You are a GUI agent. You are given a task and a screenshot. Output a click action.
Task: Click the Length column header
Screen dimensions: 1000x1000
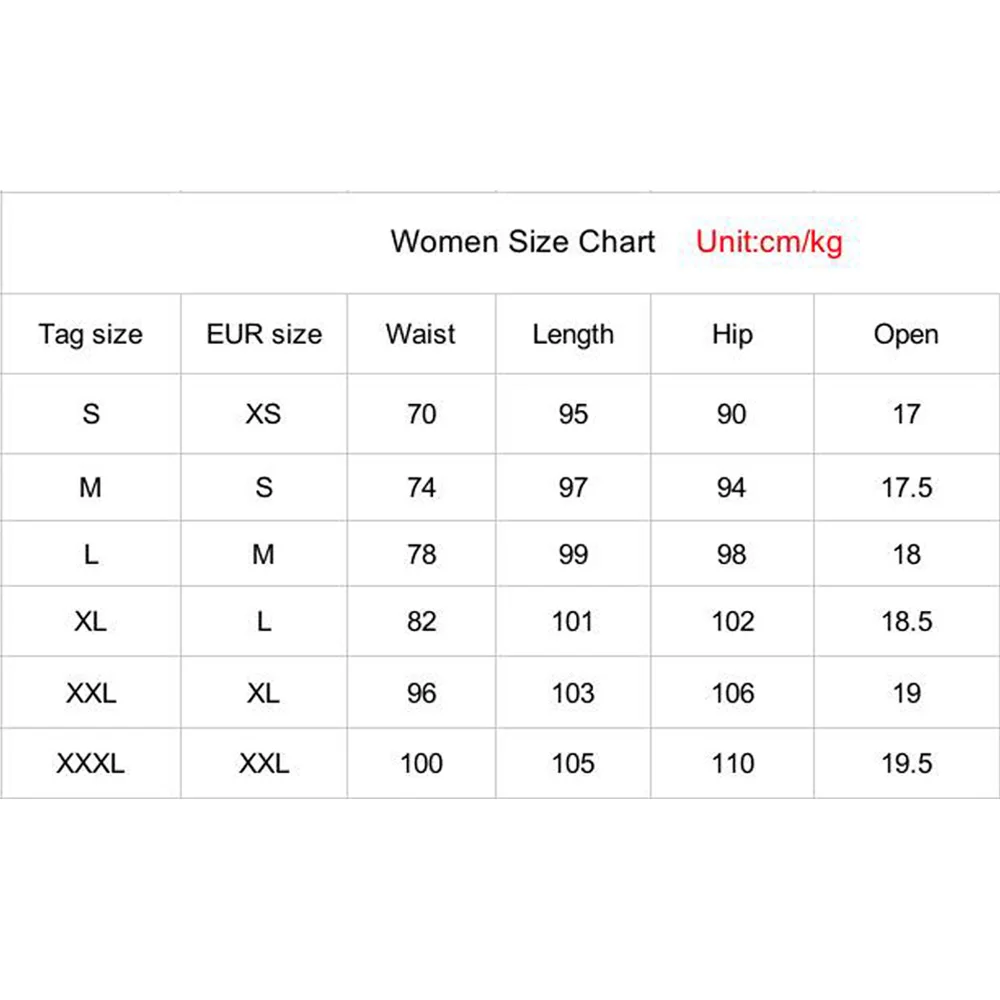click(573, 335)
